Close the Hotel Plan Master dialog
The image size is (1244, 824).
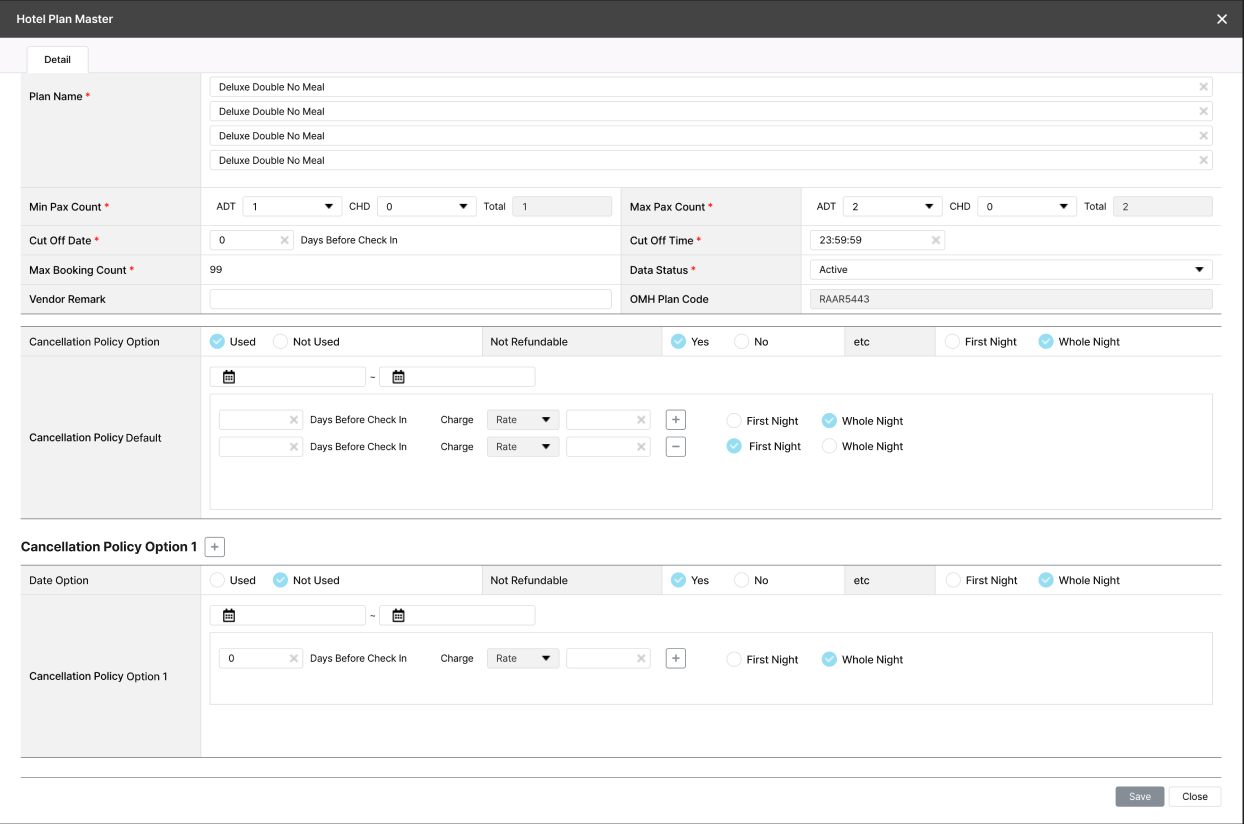click(x=1222, y=19)
